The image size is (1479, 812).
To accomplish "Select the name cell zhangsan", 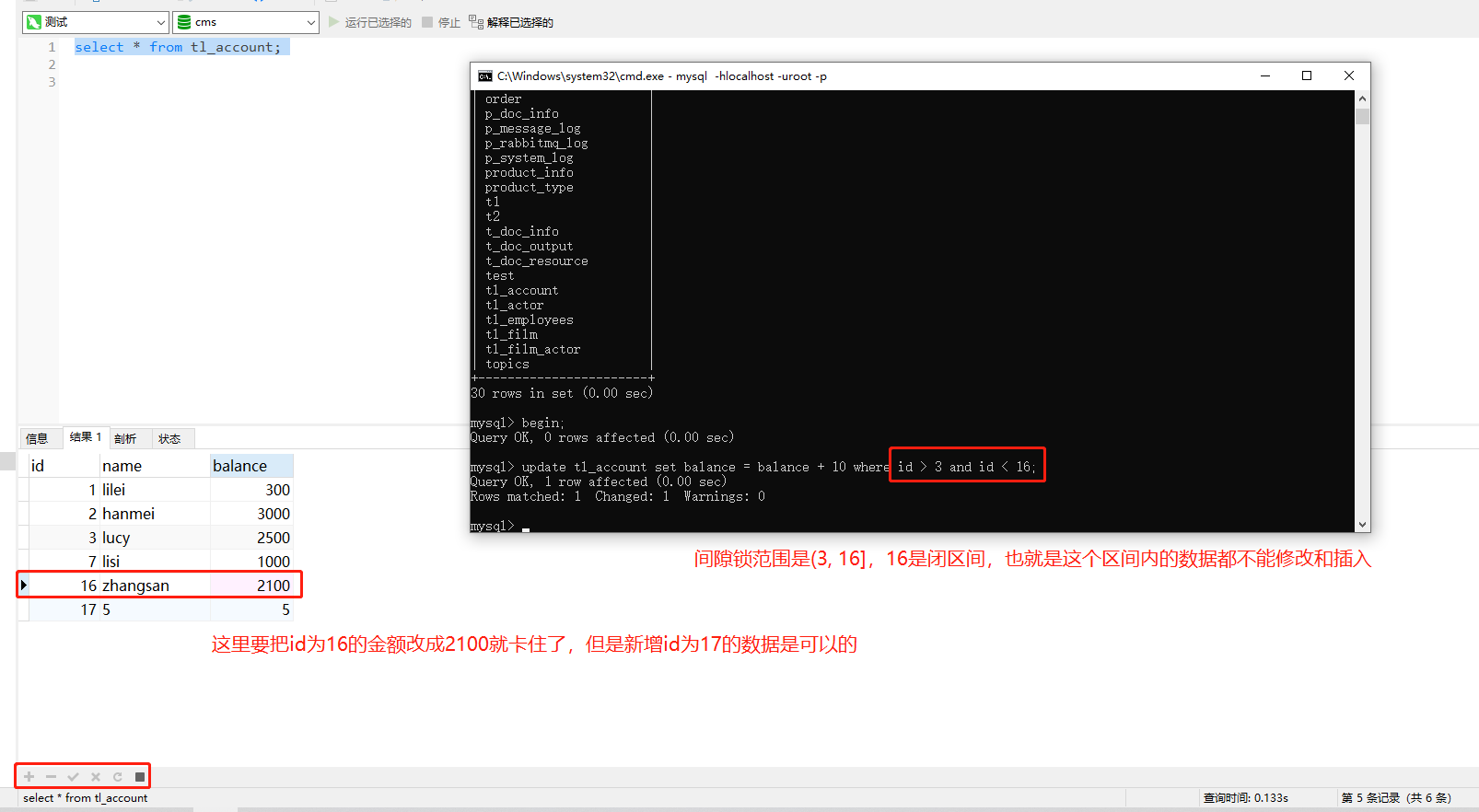I will [154, 586].
